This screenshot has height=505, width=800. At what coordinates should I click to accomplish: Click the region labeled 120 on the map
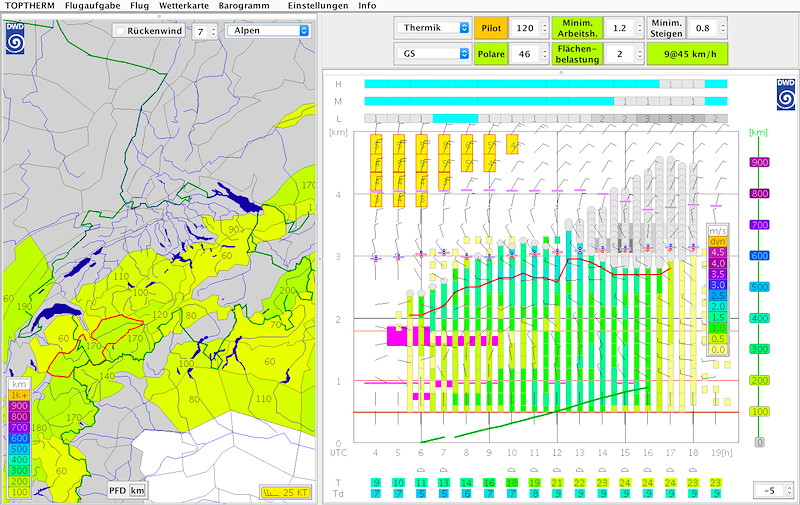(x=160, y=315)
